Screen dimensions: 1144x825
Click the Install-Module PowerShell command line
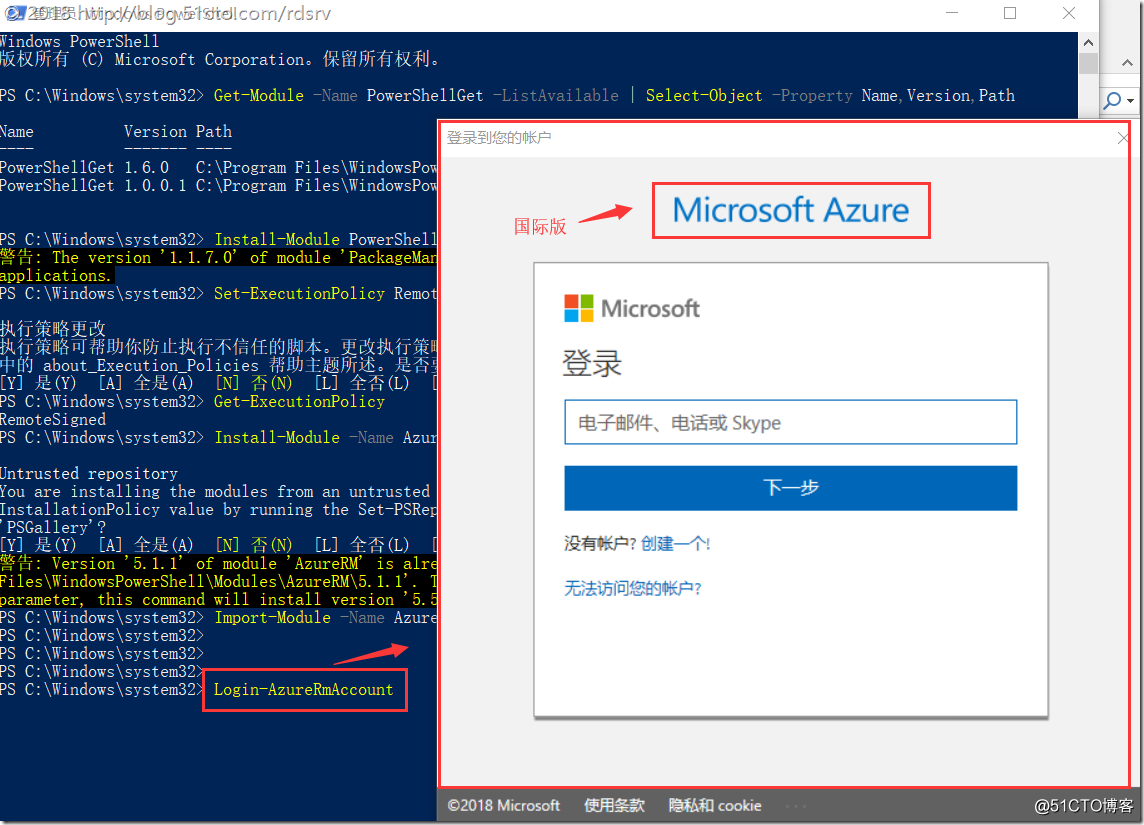click(x=325, y=239)
